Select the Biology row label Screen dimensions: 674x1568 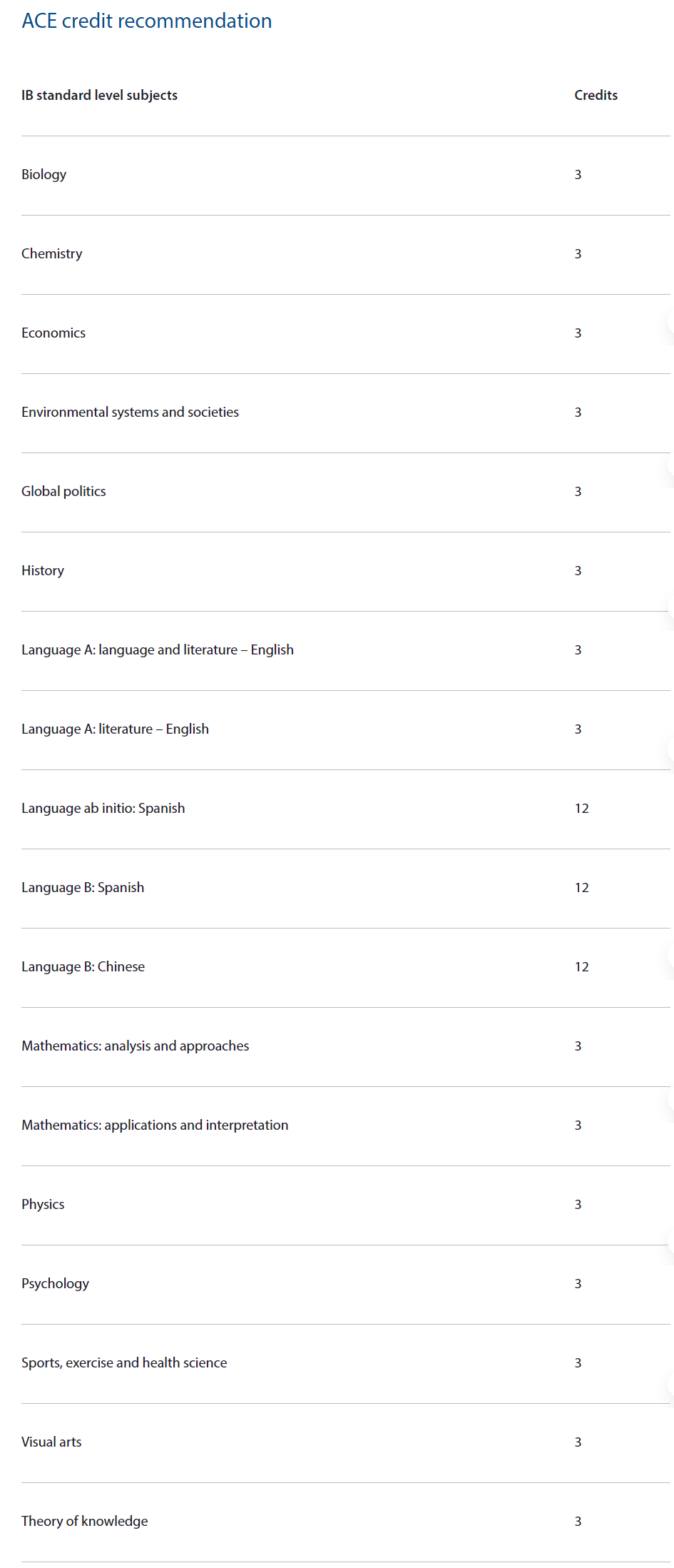(44, 175)
